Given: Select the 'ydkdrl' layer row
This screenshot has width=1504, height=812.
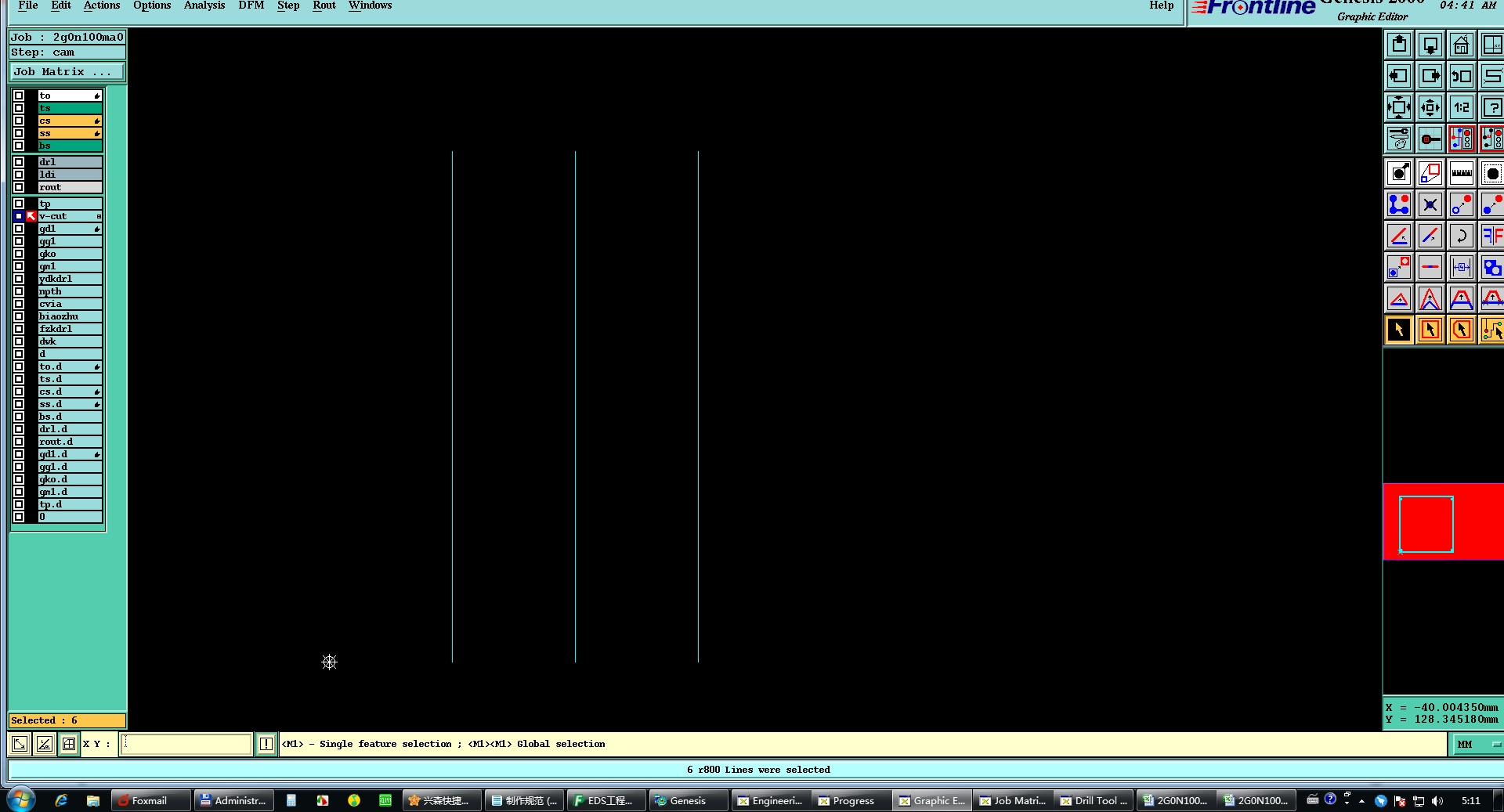Looking at the screenshot, I should point(70,279).
